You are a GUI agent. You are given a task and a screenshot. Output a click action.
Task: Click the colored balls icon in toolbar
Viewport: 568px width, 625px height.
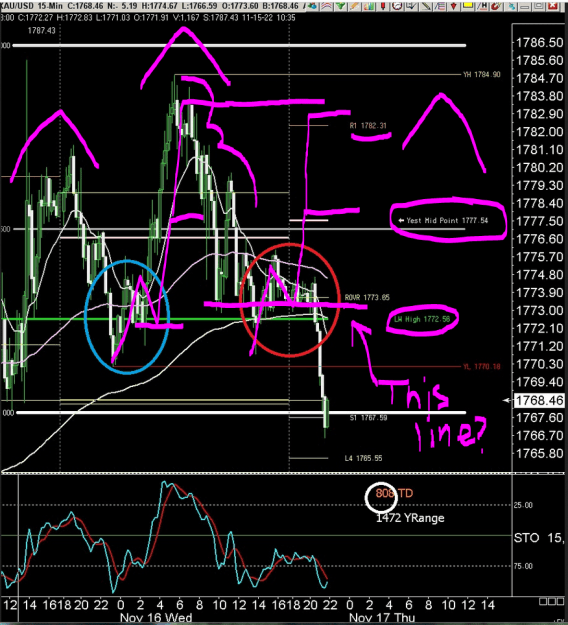[312, 6]
